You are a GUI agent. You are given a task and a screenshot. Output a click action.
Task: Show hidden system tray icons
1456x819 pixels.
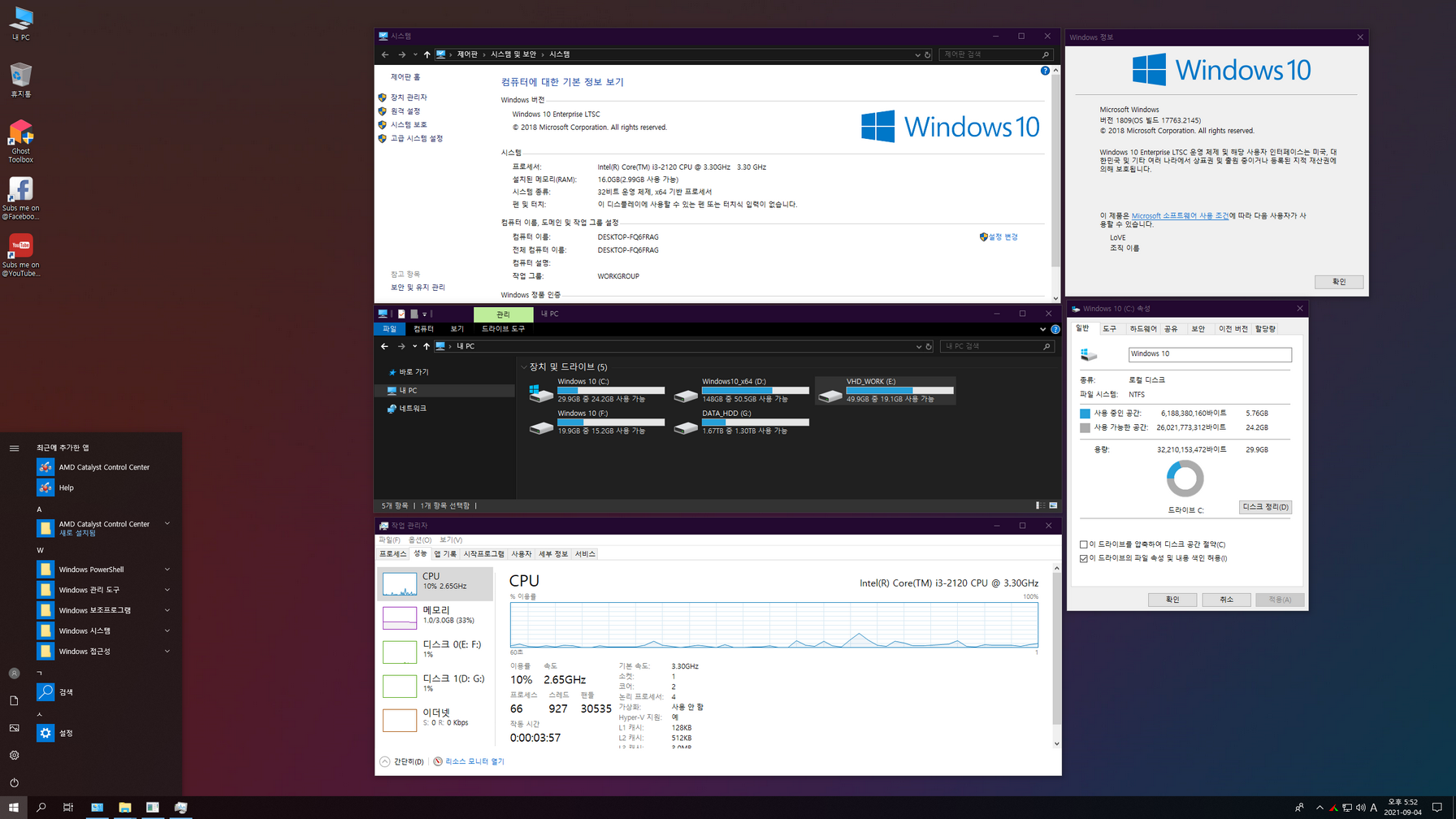coord(1319,807)
